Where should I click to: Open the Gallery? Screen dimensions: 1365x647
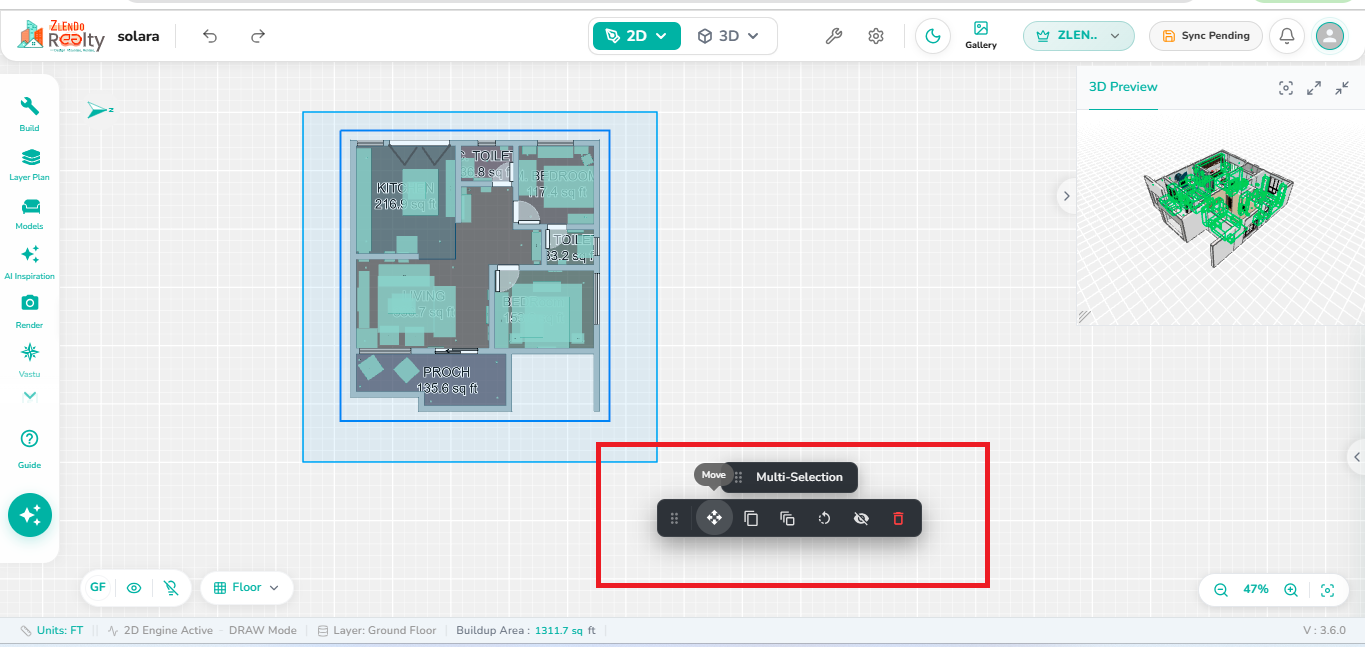981,35
